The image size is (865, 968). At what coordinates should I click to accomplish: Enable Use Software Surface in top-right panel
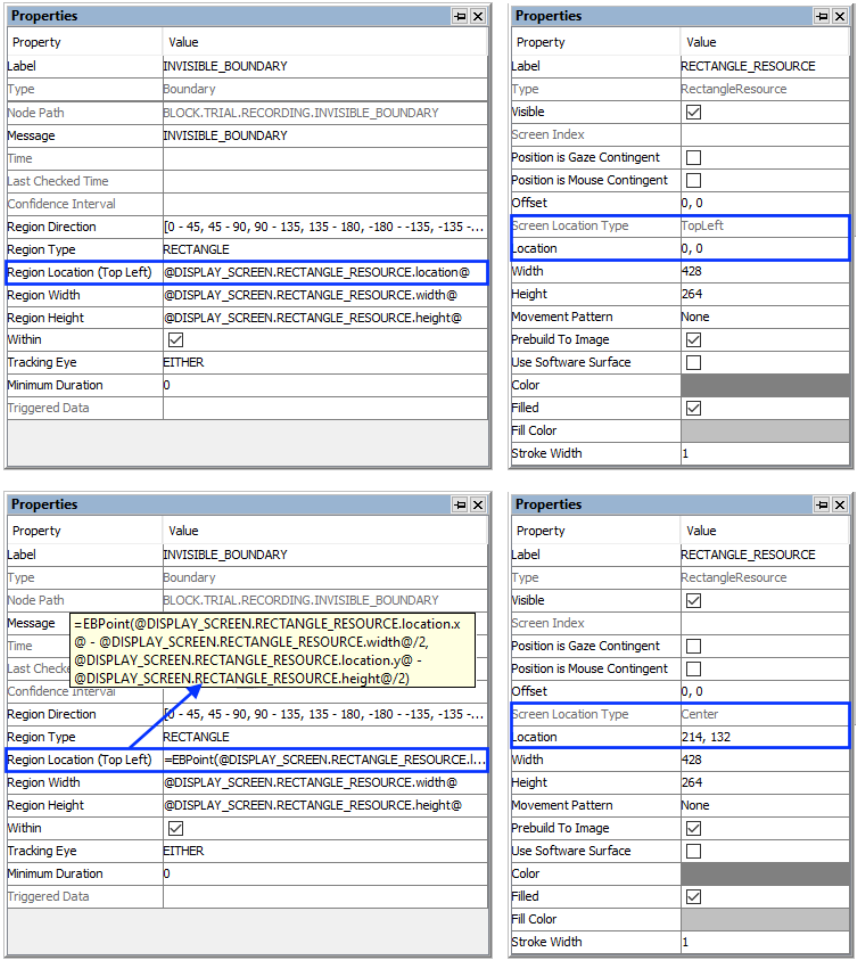(693, 362)
